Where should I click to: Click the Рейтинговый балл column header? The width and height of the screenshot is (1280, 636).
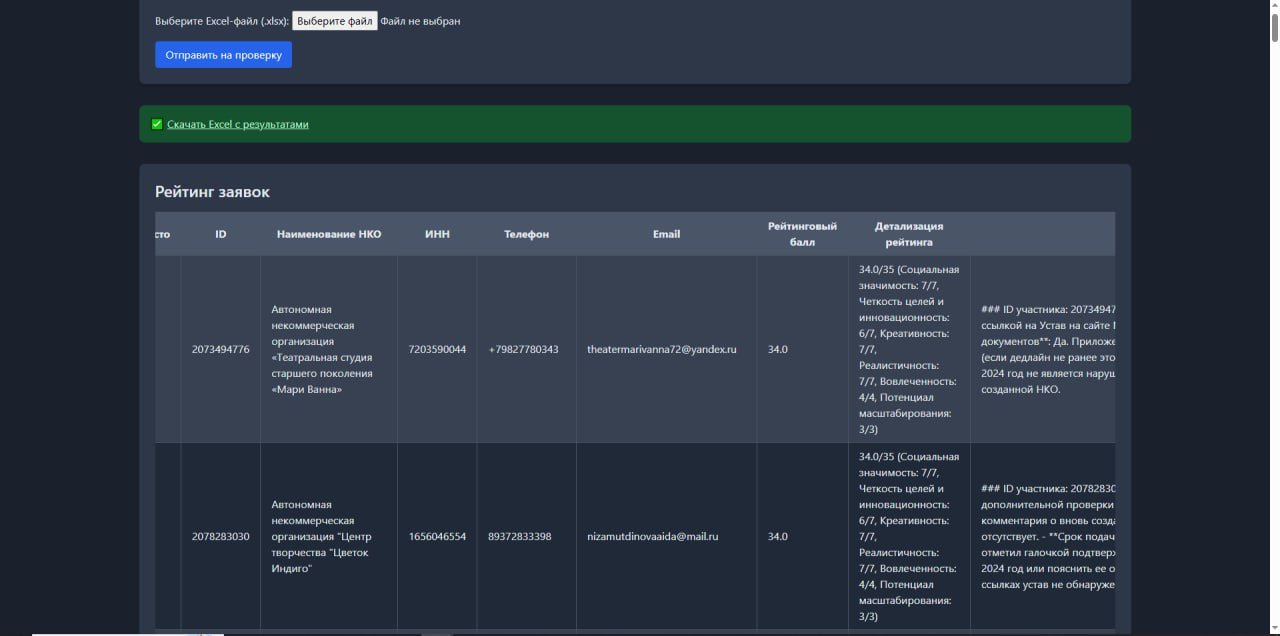(x=802, y=234)
